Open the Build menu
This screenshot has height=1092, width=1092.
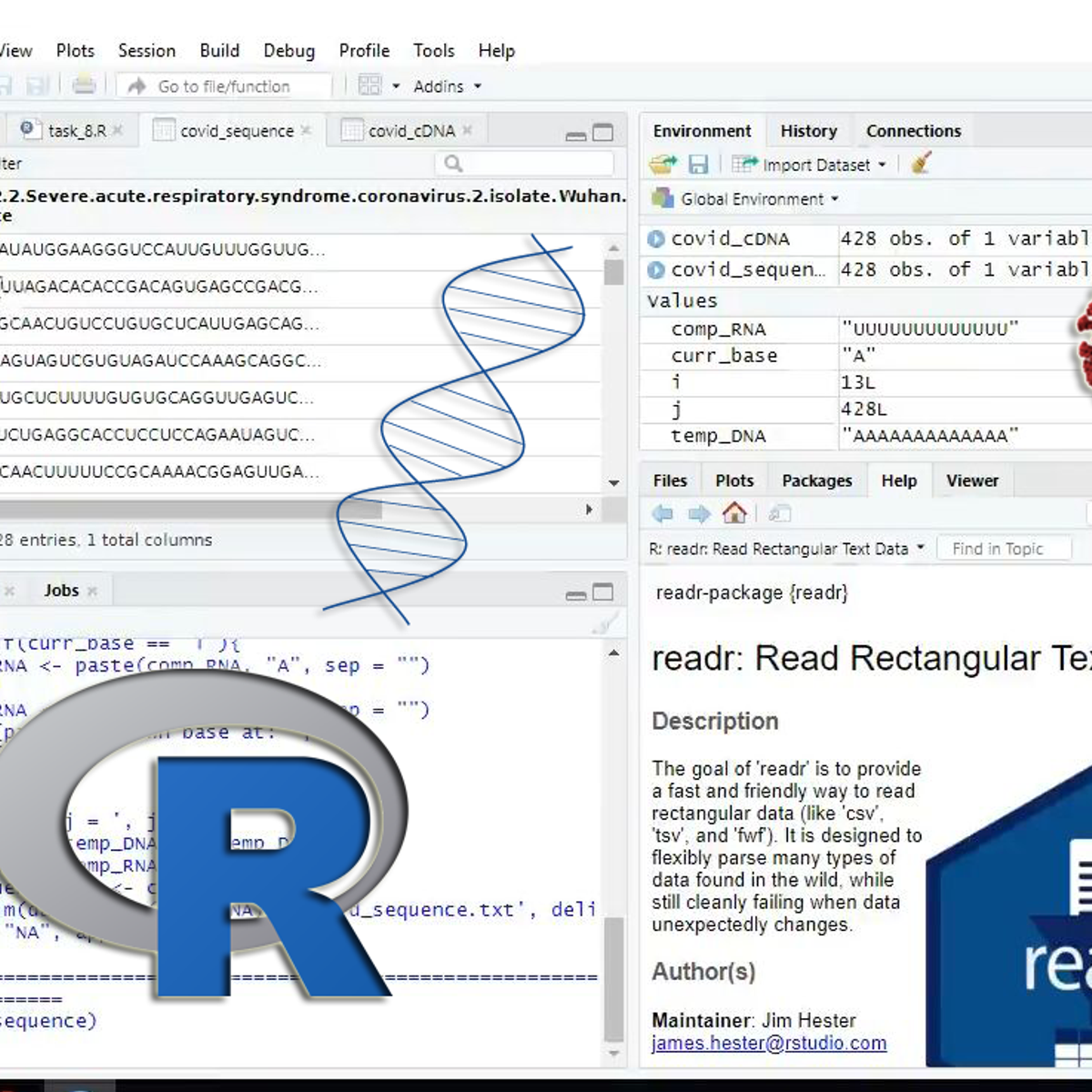219,51
